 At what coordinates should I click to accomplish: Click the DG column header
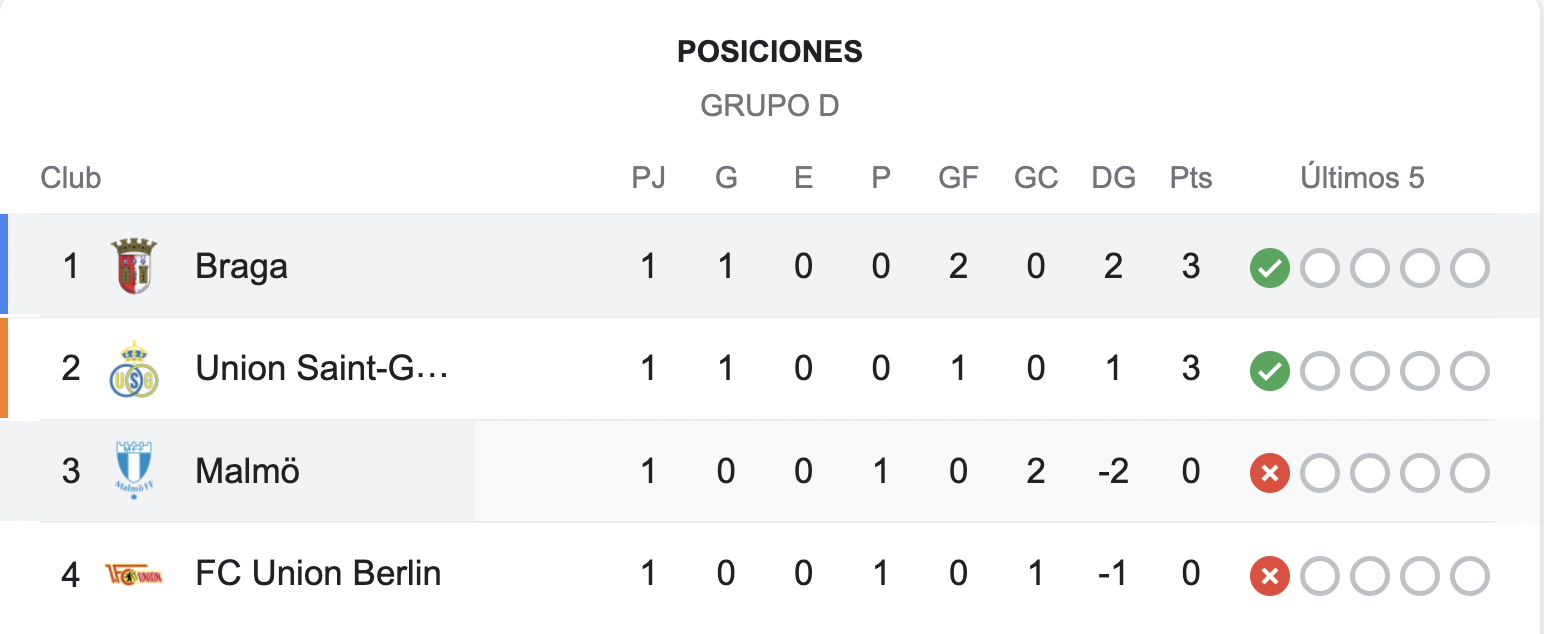coord(1113,178)
